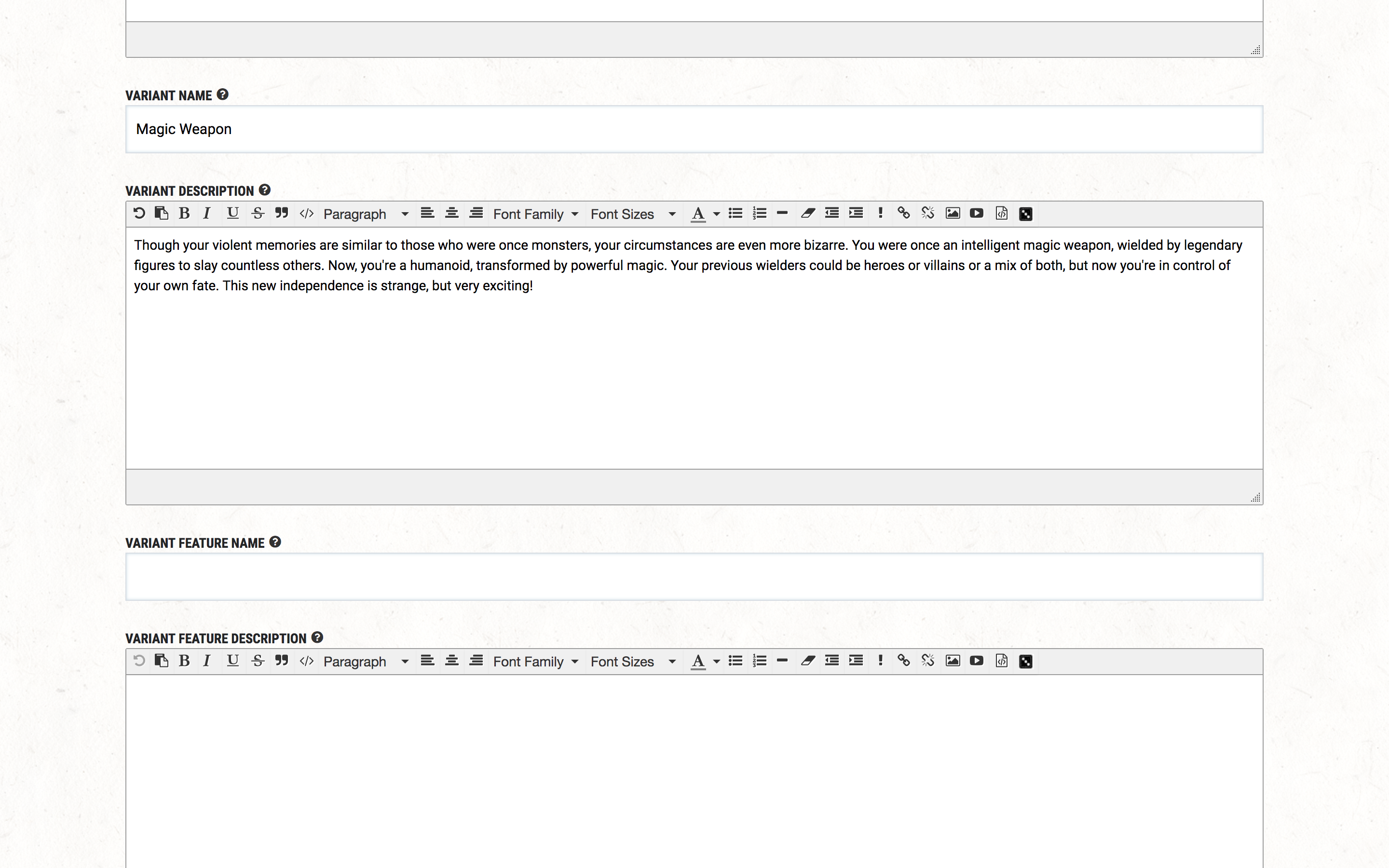Click the blockquote formatting icon
Viewport: 1389px width, 868px height.
282,213
